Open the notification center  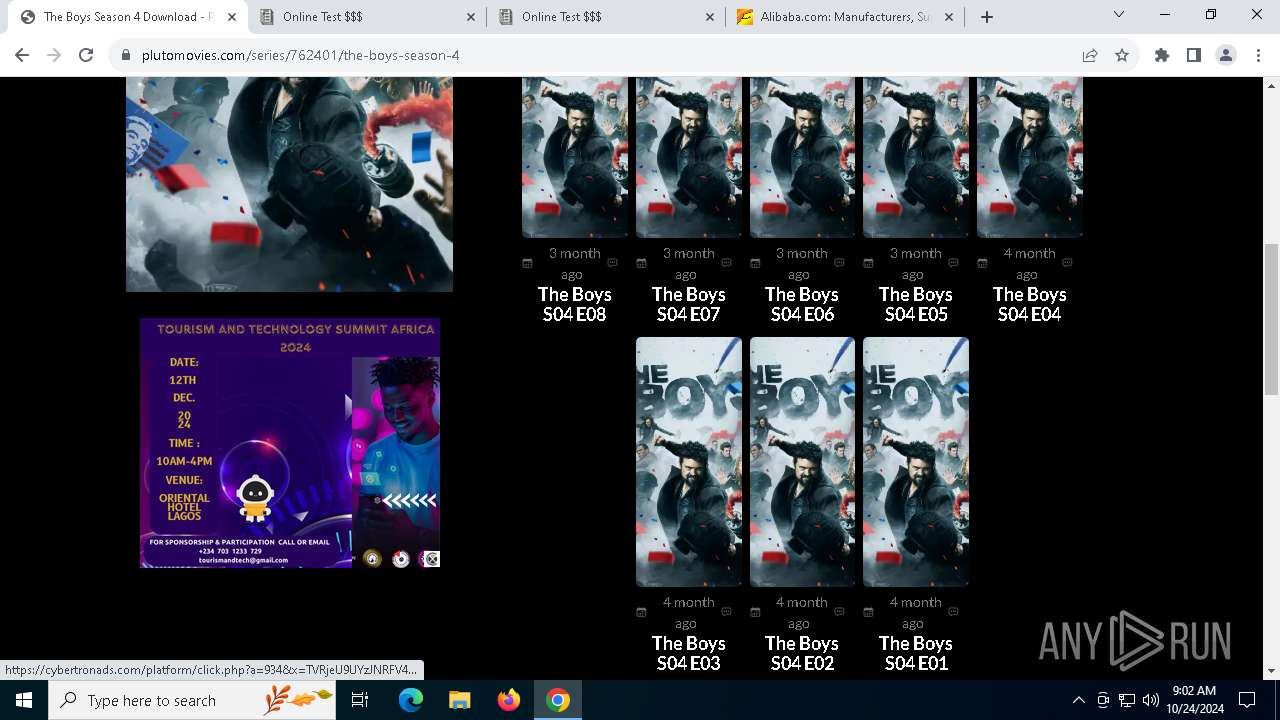(1247, 700)
